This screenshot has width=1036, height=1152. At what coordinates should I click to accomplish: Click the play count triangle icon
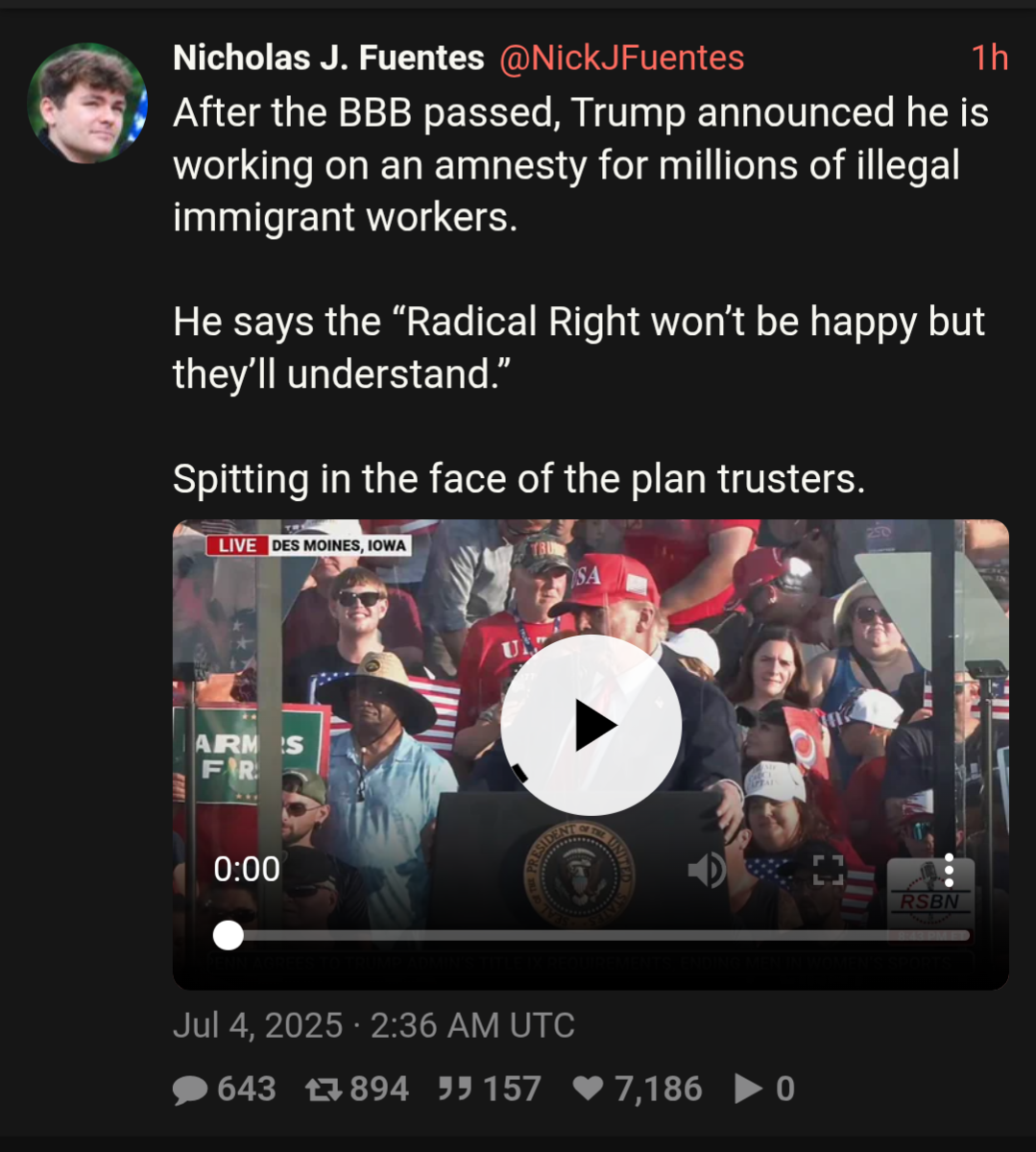(748, 1088)
